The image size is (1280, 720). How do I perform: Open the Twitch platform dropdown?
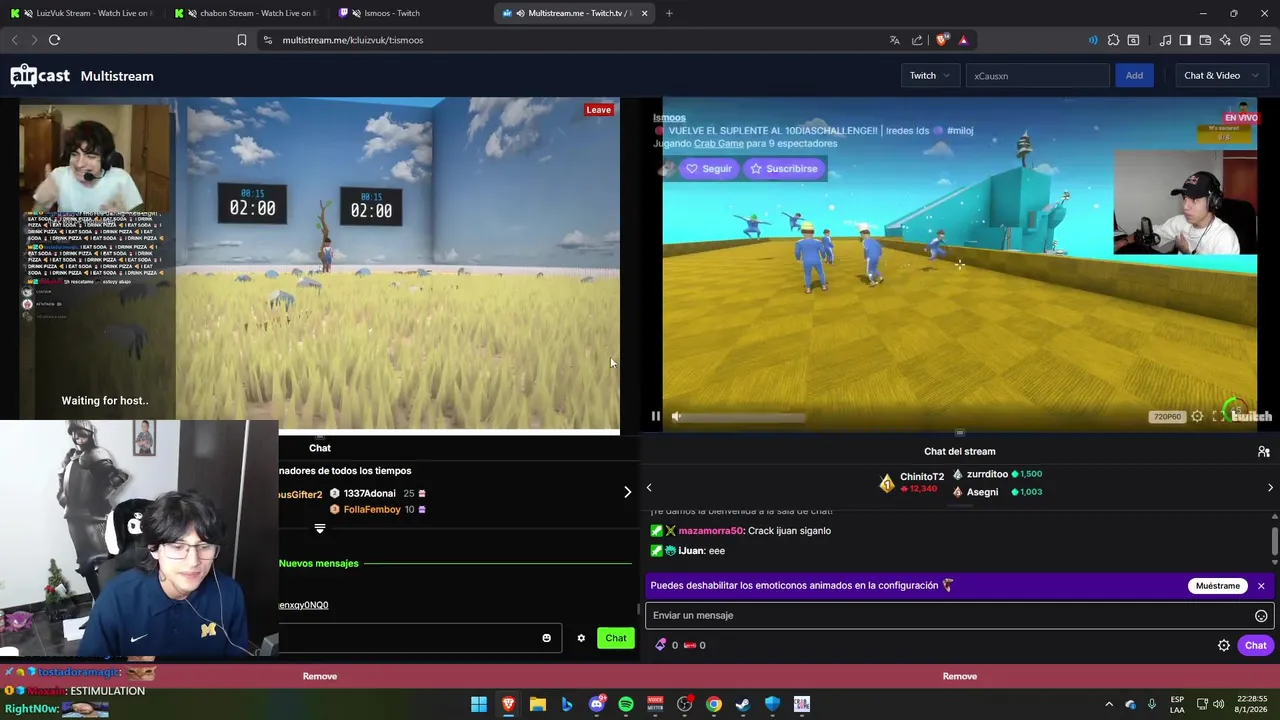[929, 76]
